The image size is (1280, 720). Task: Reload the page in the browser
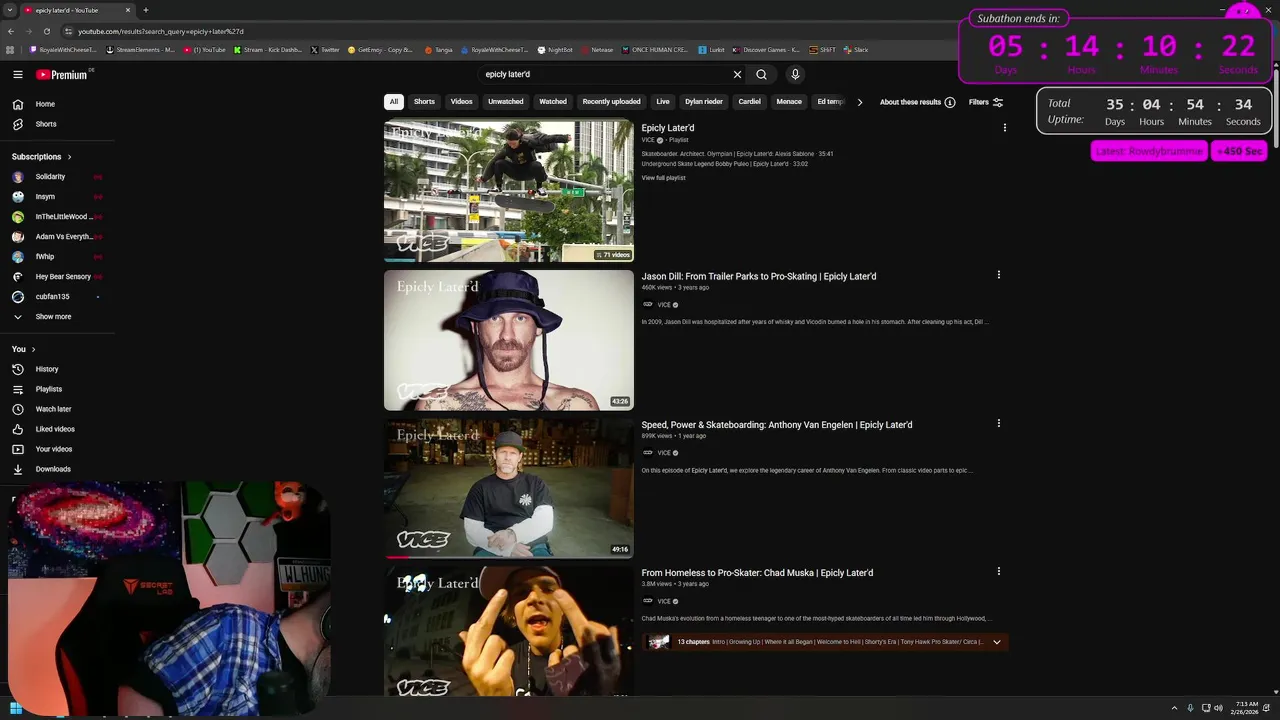pos(46,31)
